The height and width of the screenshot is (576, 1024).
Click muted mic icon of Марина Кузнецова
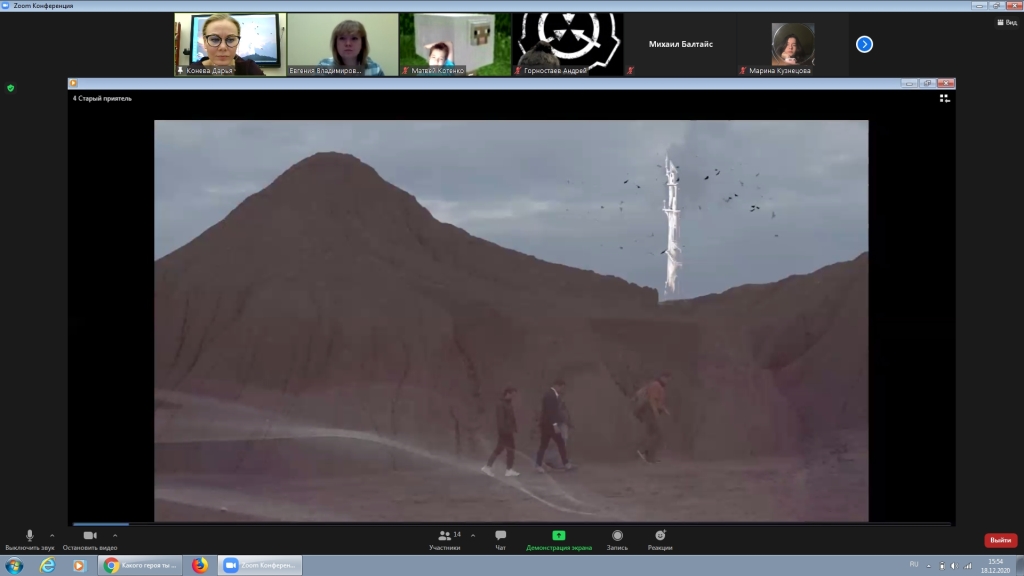(x=743, y=71)
